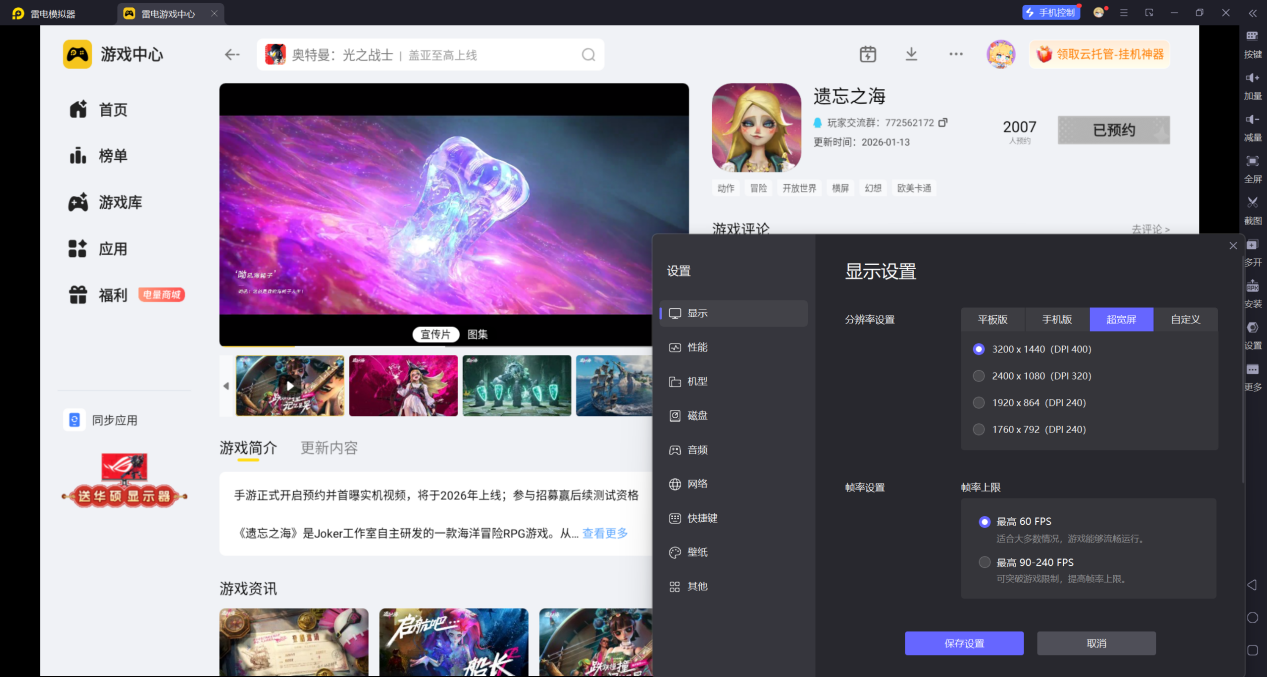Image resolution: width=1267 pixels, height=677 pixels.
Task: Close the settings dialog
Action: click(1233, 246)
